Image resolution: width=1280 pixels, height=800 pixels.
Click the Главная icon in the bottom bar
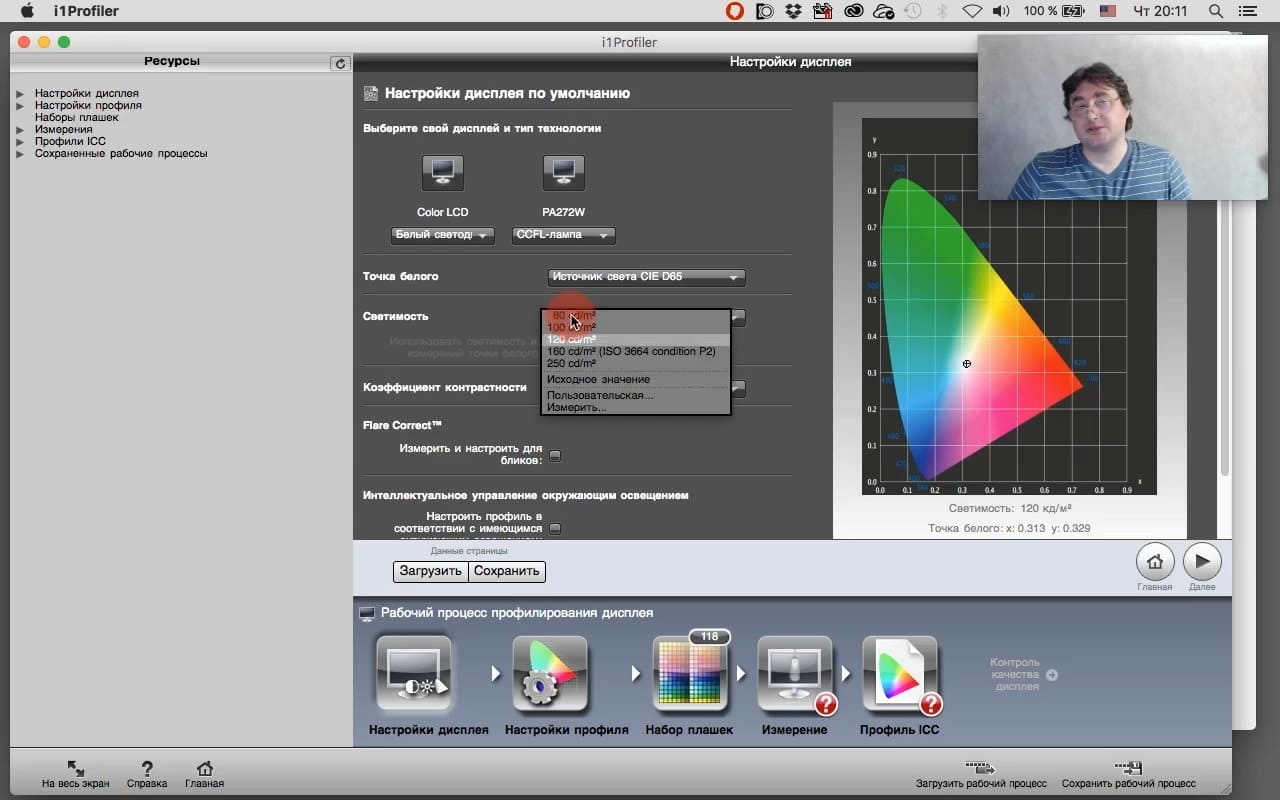click(205, 769)
